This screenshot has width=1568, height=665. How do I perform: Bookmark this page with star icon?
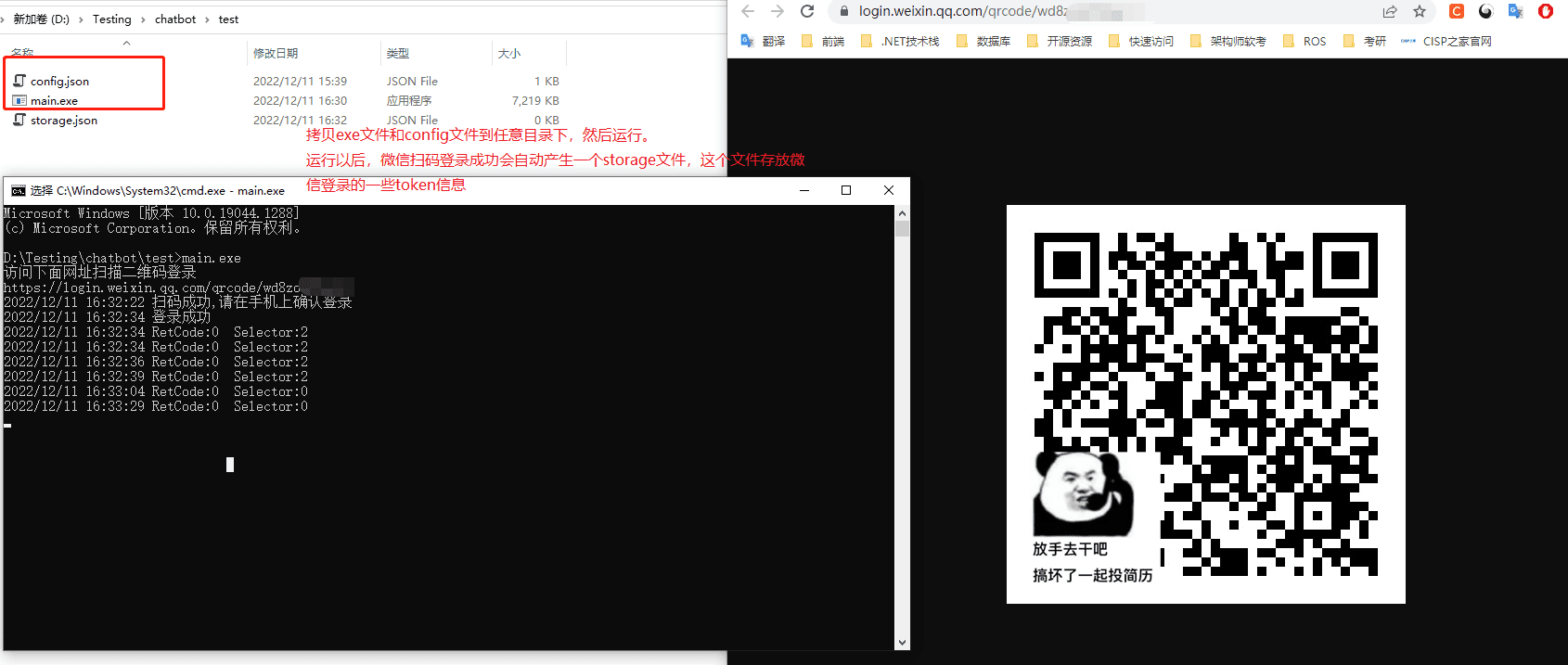tap(1420, 11)
